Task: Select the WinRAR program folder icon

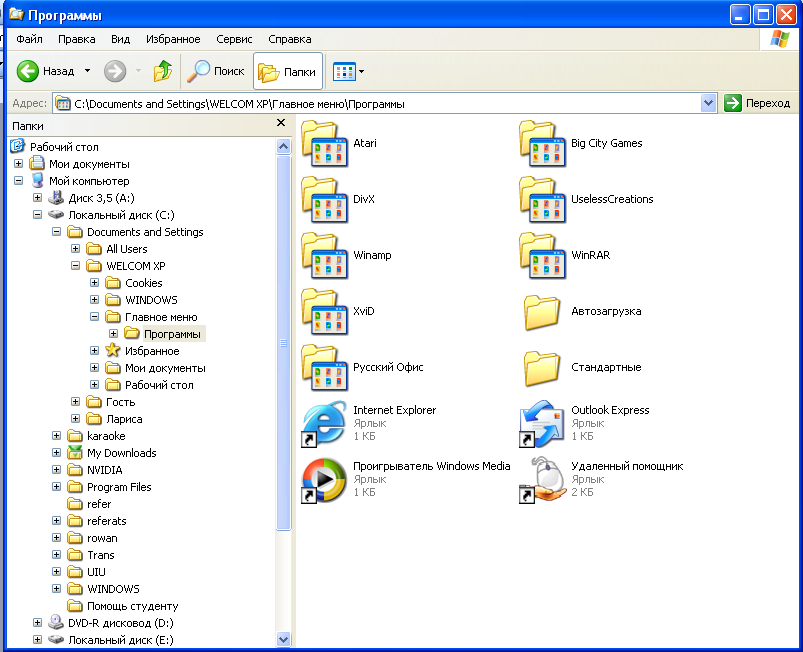Action: click(542, 256)
